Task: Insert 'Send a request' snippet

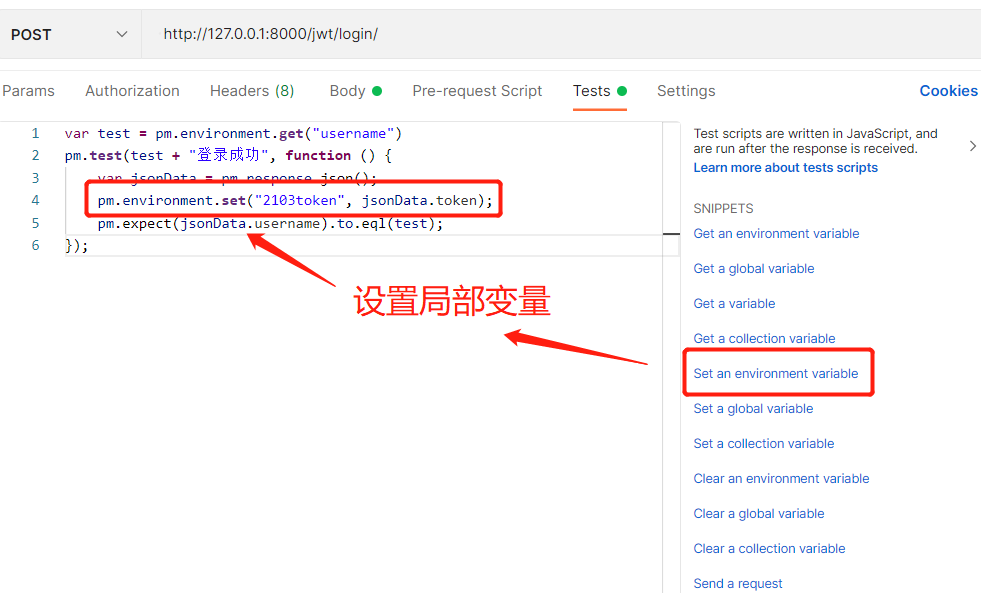Action: (738, 584)
